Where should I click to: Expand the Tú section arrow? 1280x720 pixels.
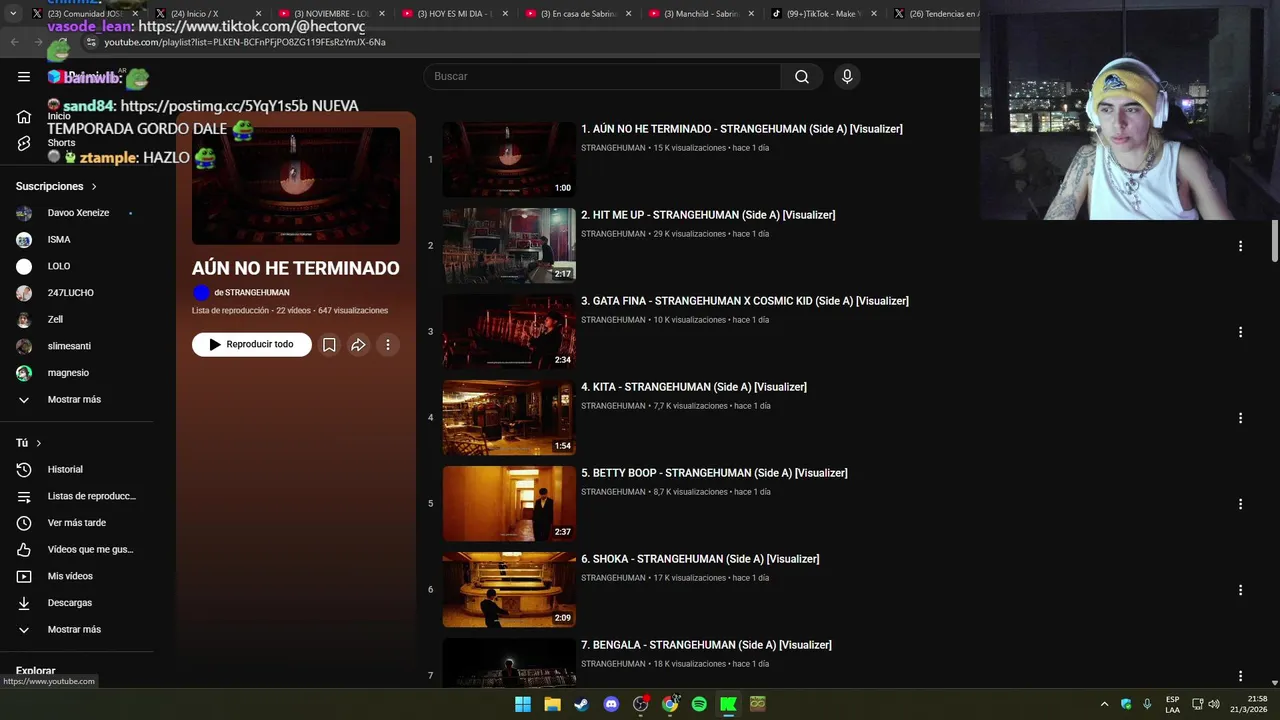tap(39, 443)
